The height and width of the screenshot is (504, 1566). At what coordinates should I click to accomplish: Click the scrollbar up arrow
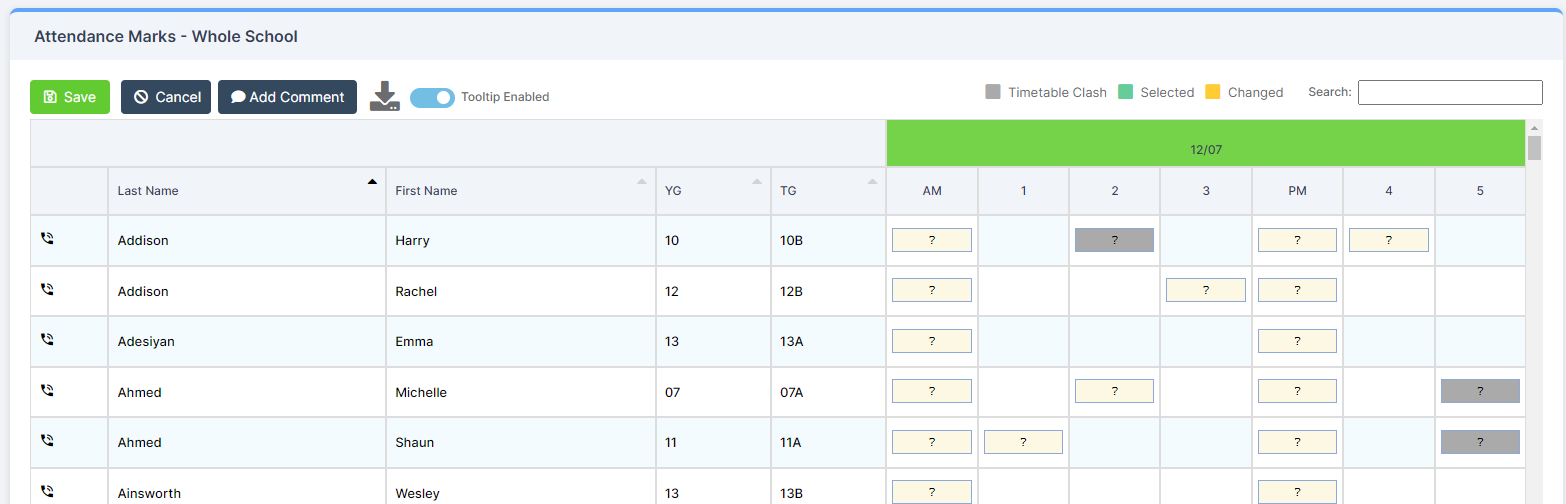[x=1535, y=127]
